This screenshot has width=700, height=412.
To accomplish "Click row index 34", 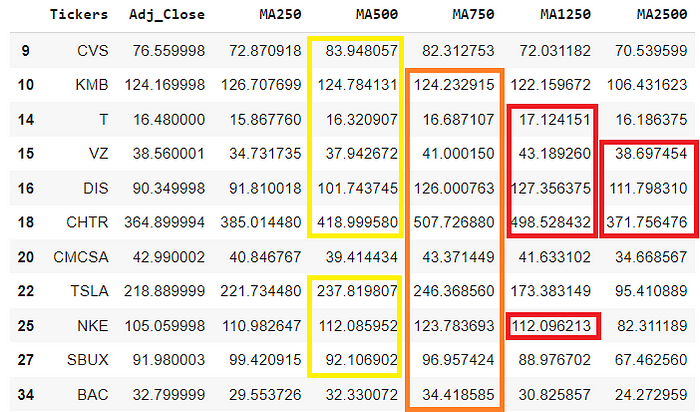I will 25,395.
